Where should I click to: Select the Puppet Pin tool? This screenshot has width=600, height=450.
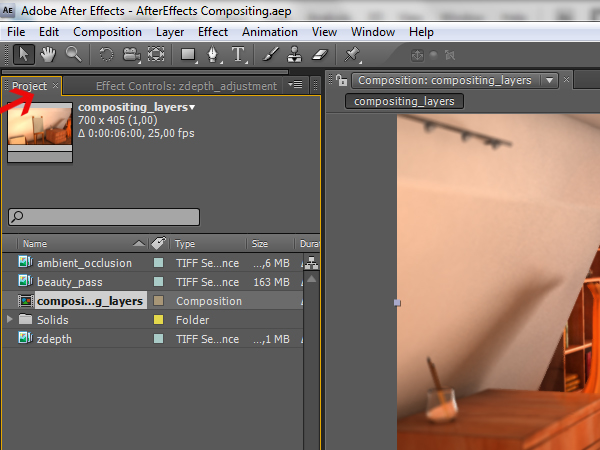point(353,54)
